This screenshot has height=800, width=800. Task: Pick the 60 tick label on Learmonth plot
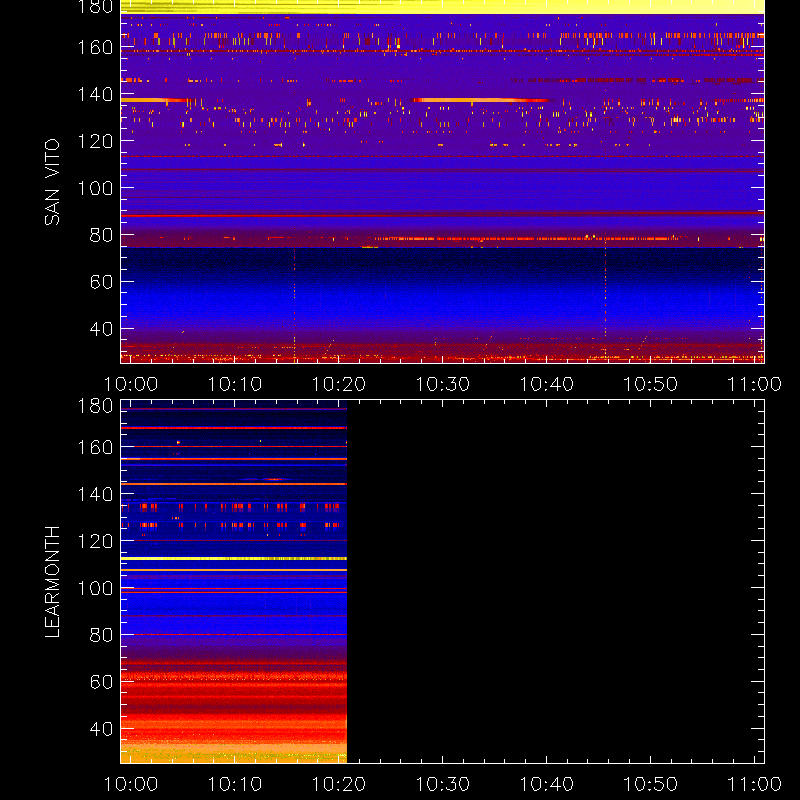(x=101, y=682)
